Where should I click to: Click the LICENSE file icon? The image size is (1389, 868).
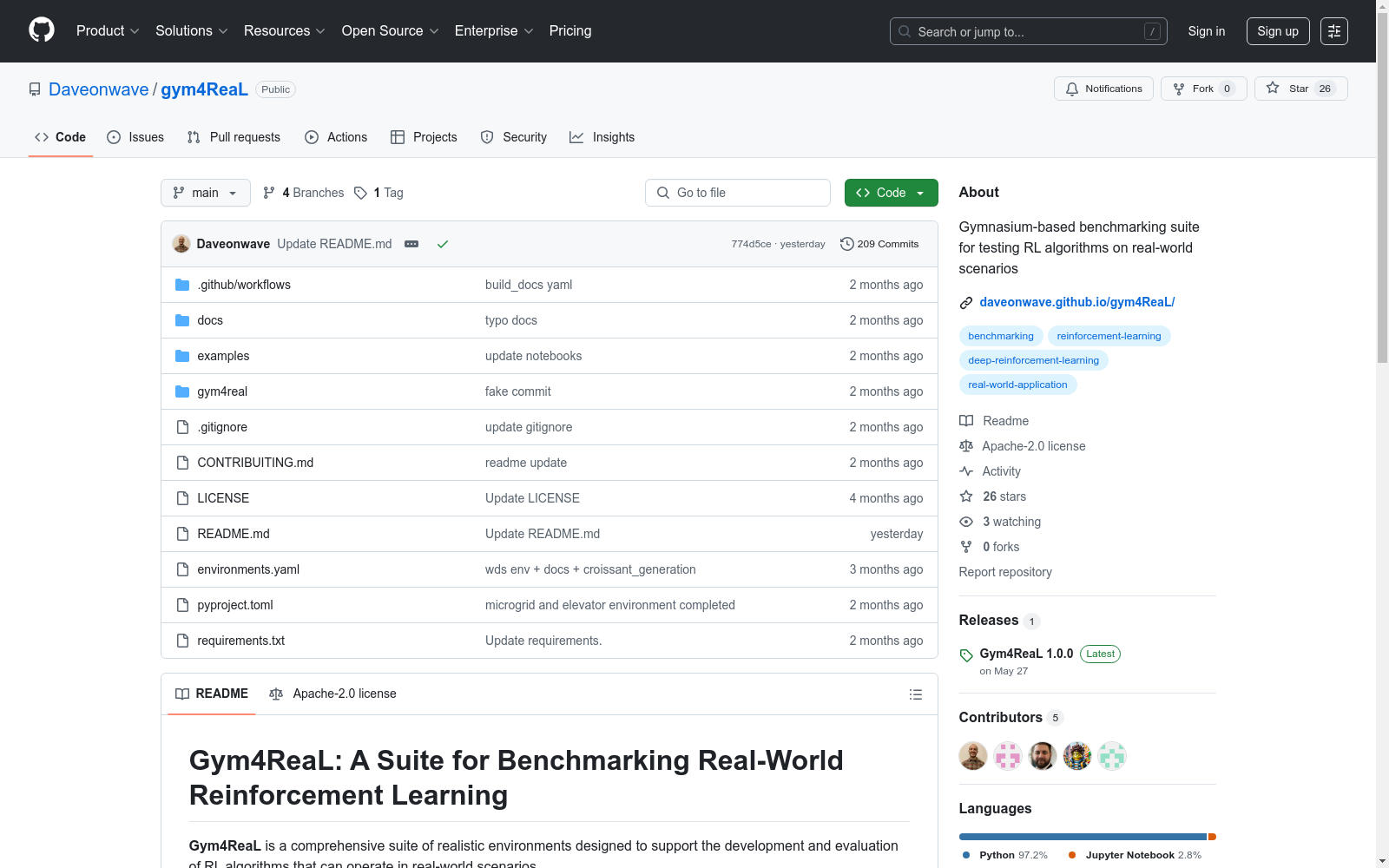tap(182, 498)
